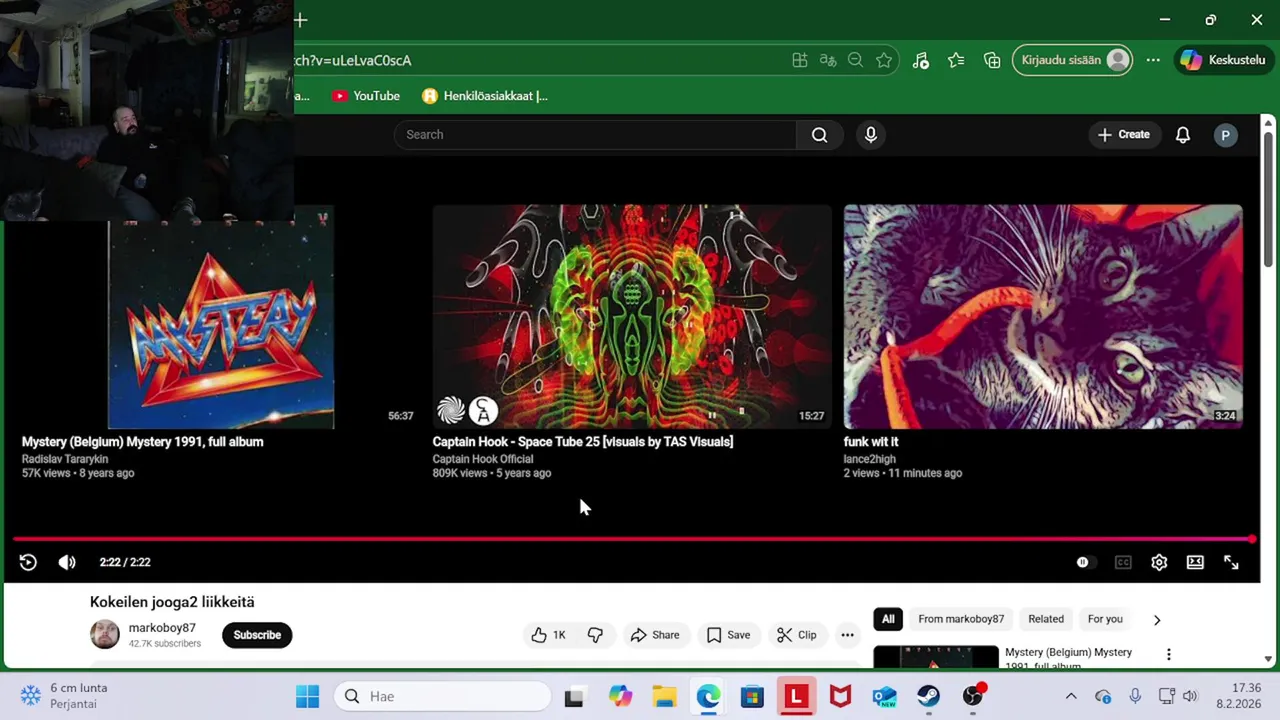Toggle subtitles CC button
Image resolution: width=1280 pixels, height=720 pixels.
pos(1123,562)
